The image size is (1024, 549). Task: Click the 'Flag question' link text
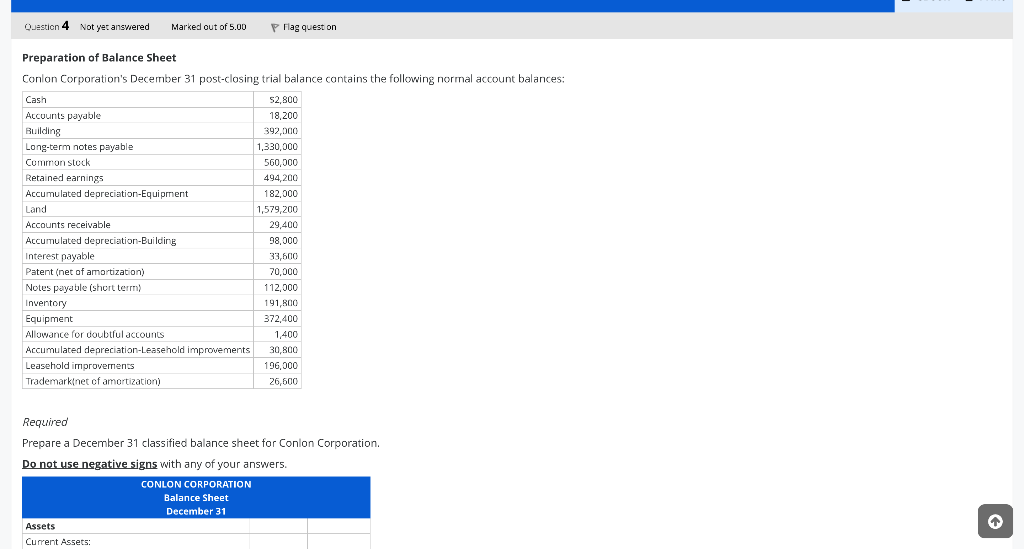click(310, 27)
